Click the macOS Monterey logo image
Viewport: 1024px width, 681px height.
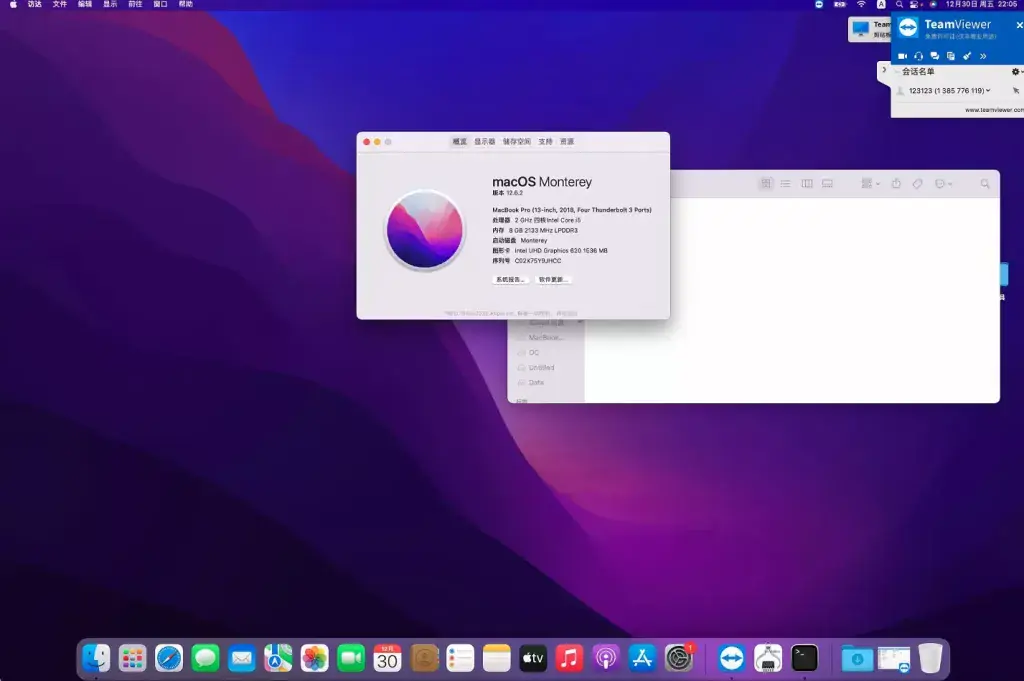[x=424, y=229]
